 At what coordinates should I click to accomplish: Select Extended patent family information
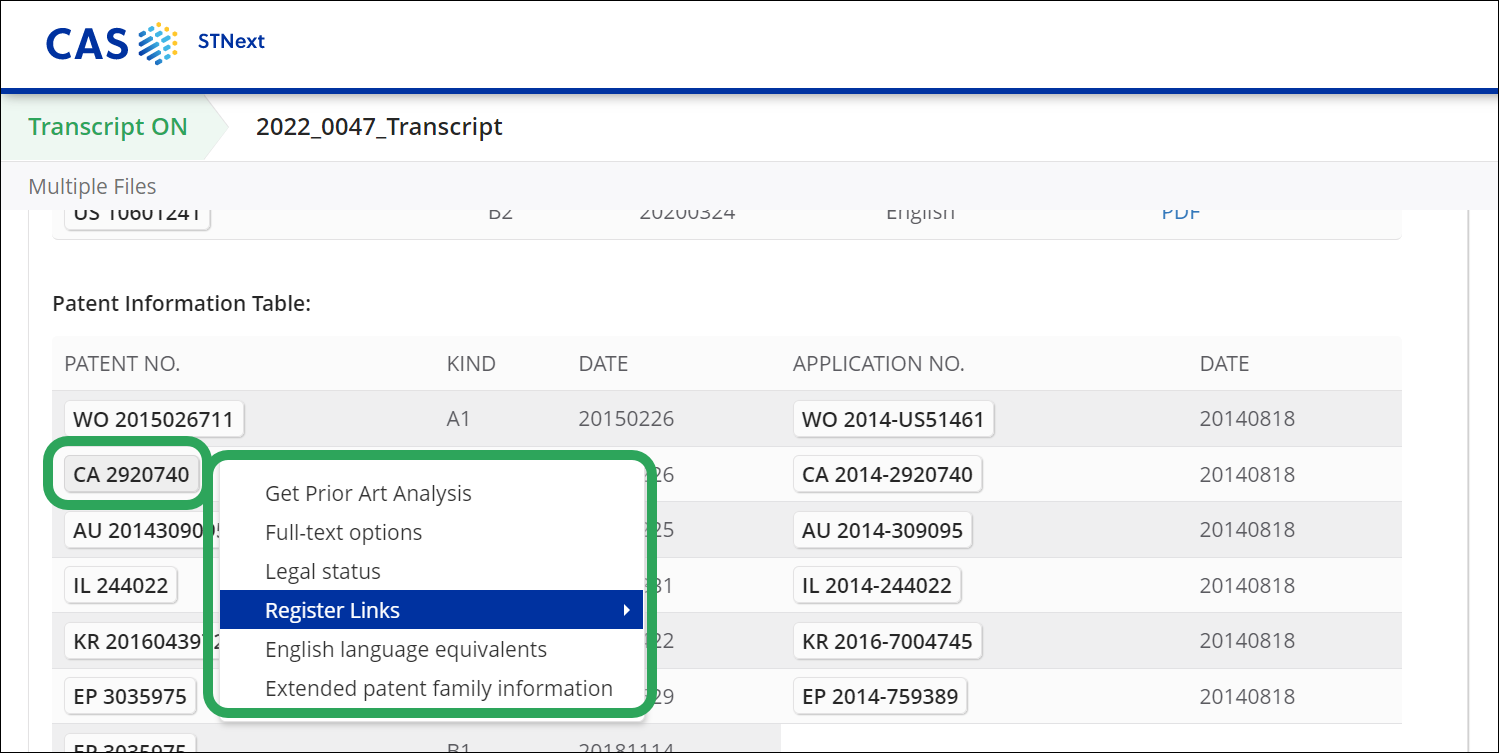(x=438, y=688)
